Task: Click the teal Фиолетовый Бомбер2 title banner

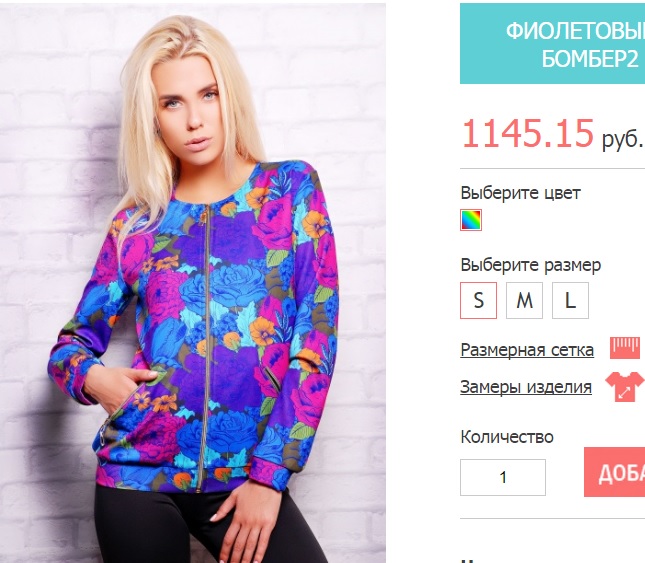Action: click(552, 44)
